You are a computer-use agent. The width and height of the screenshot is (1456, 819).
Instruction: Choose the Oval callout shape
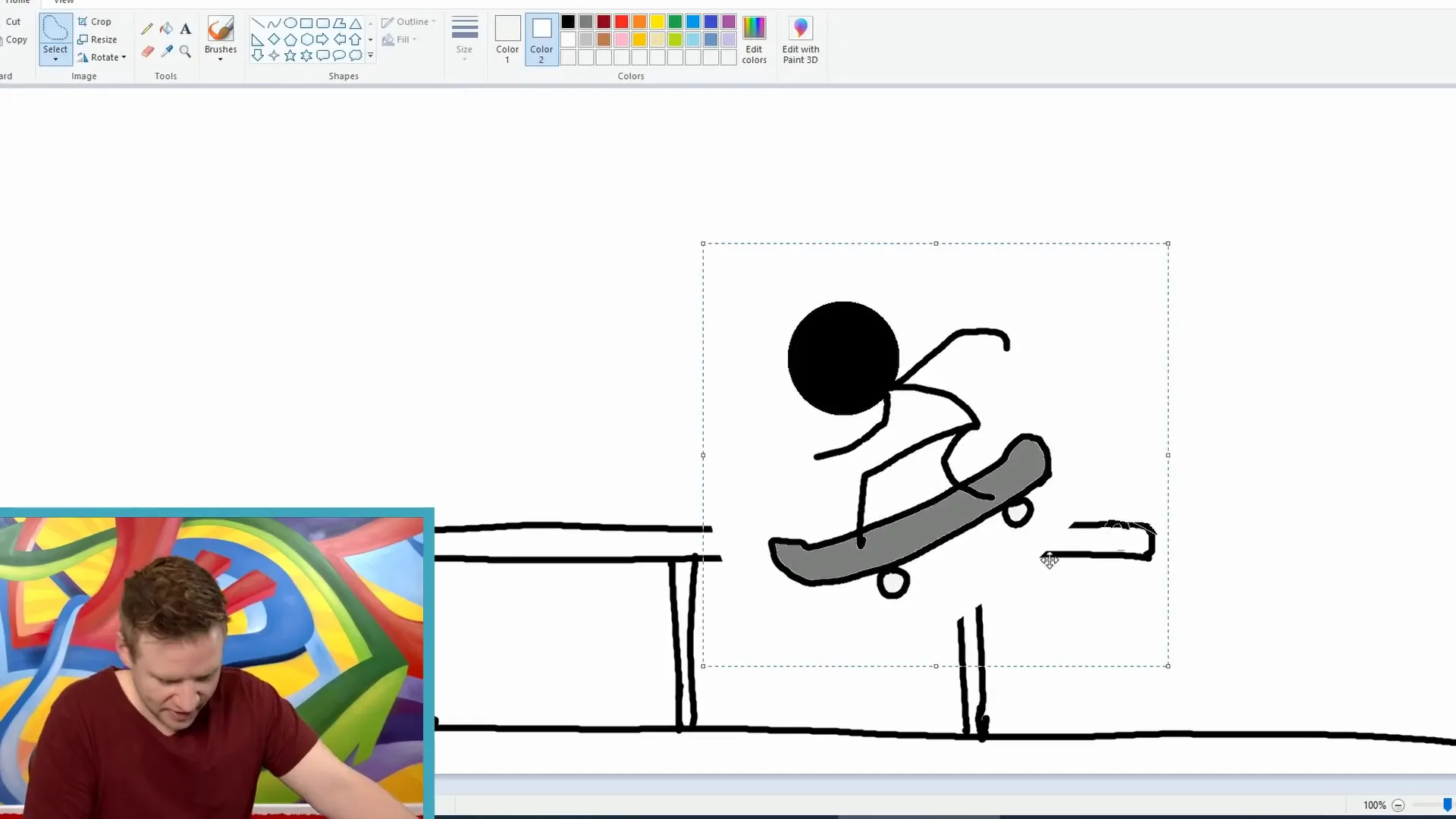click(339, 55)
